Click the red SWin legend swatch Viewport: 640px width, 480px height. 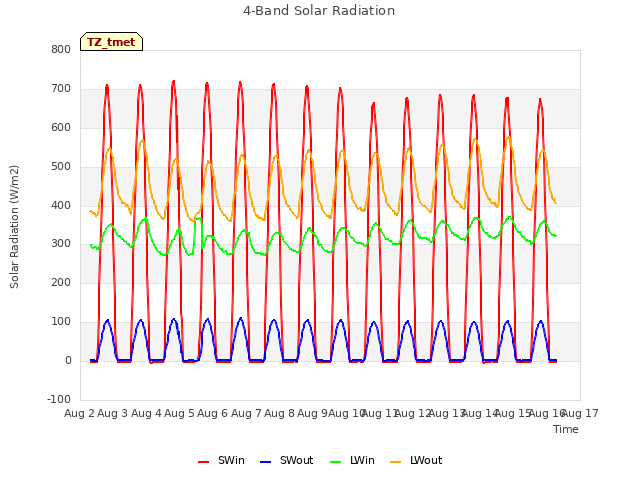pos(203,462)
